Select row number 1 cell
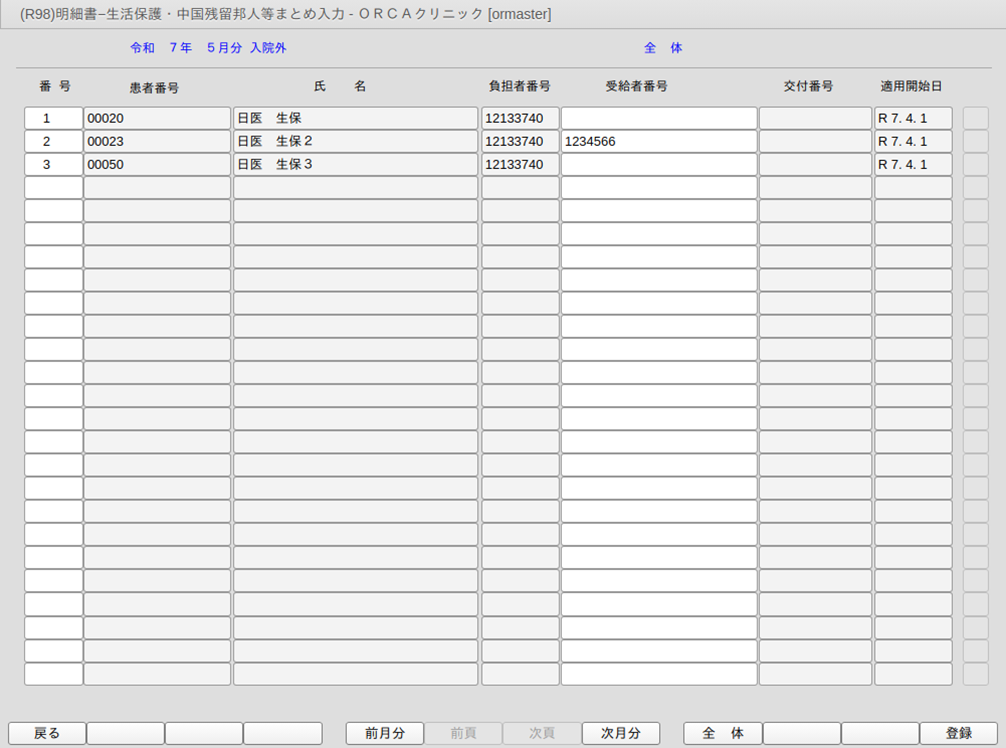The image size is (1006, 748). click(x=52, y=118)
